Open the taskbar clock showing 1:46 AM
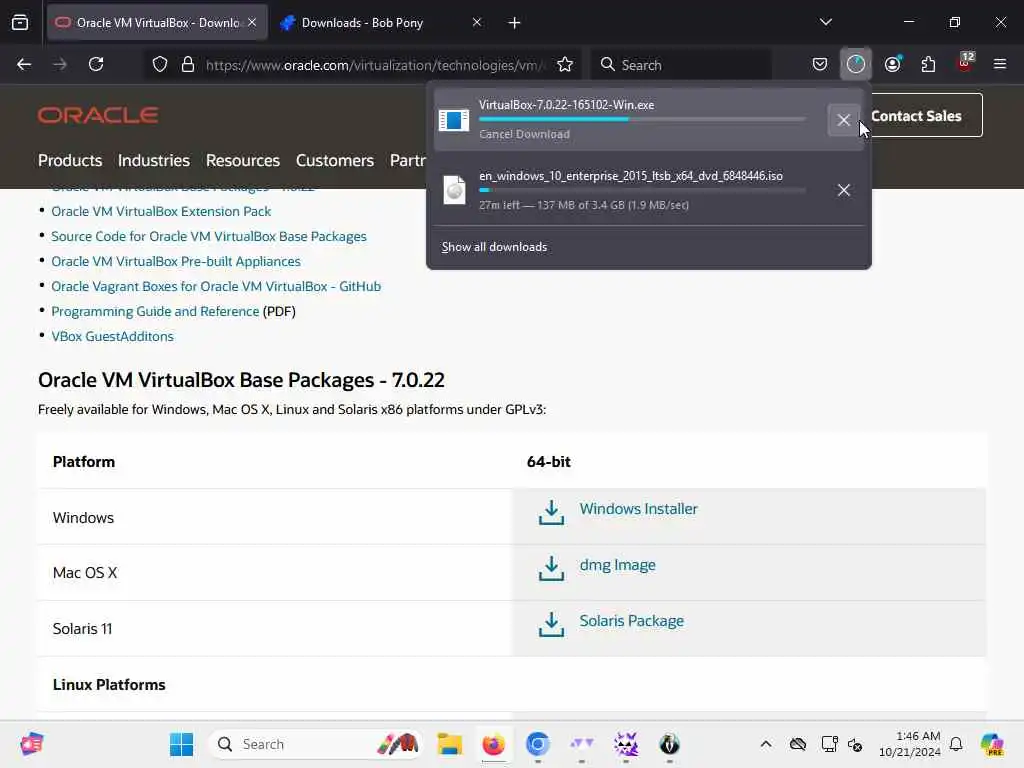The image size is (1024, 768). coord(910,744)
